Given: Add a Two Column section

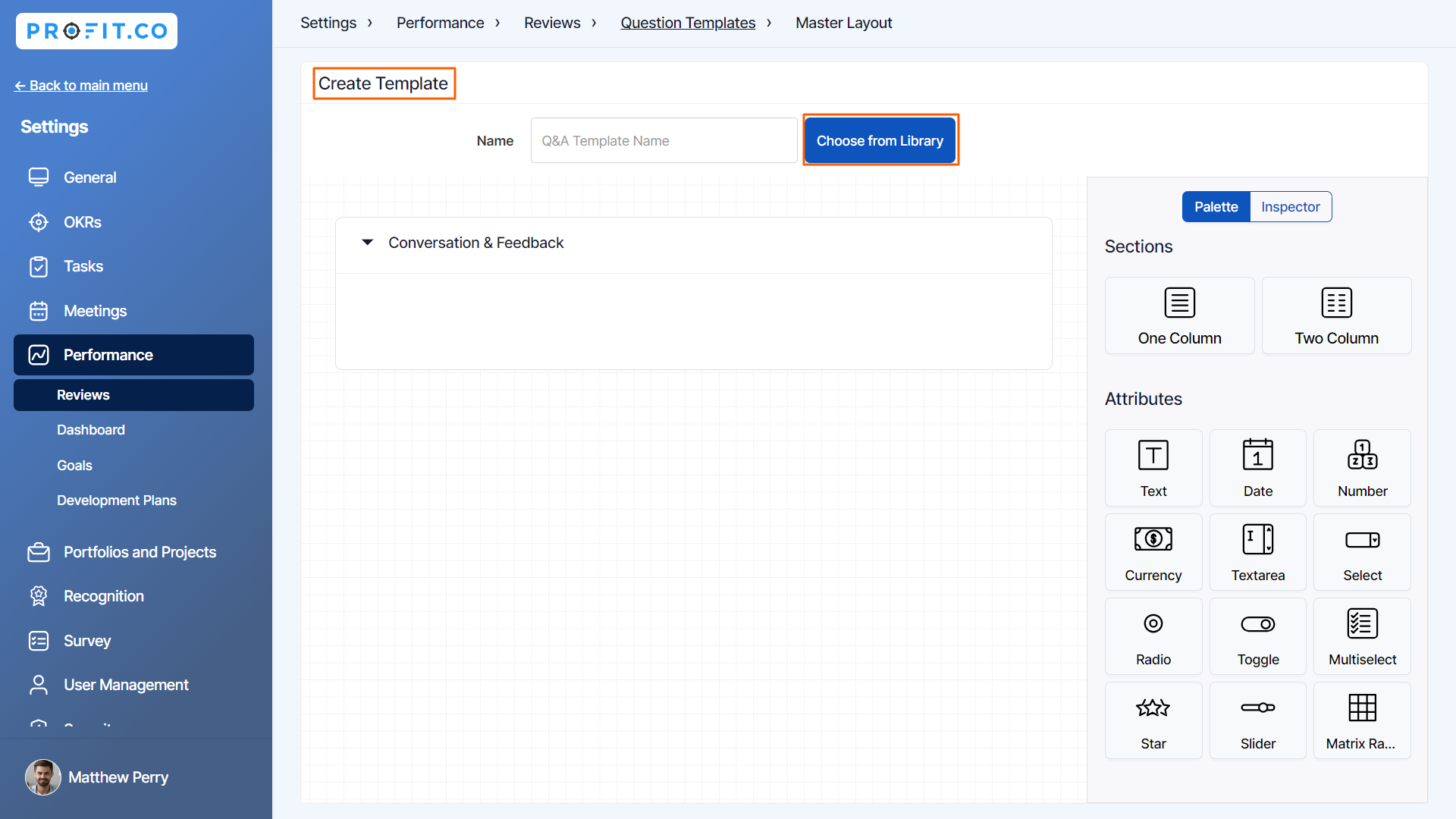Looking at the screenshot, I should click(1336, 315).
